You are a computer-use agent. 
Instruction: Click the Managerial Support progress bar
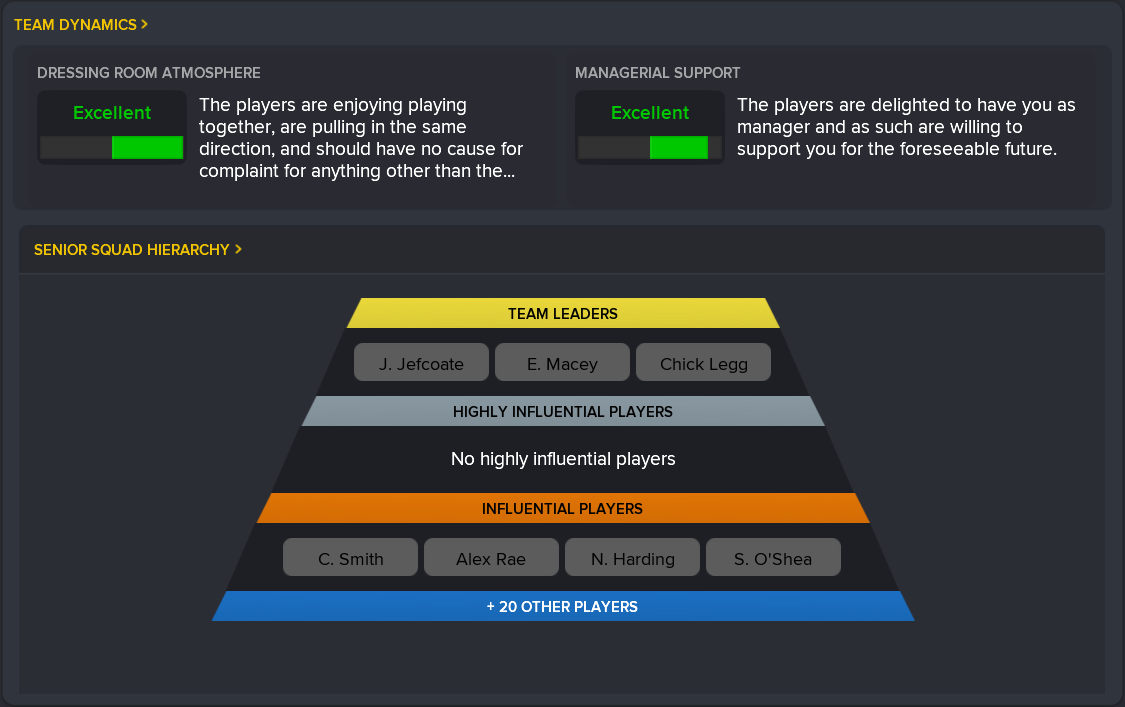[650, 148]
